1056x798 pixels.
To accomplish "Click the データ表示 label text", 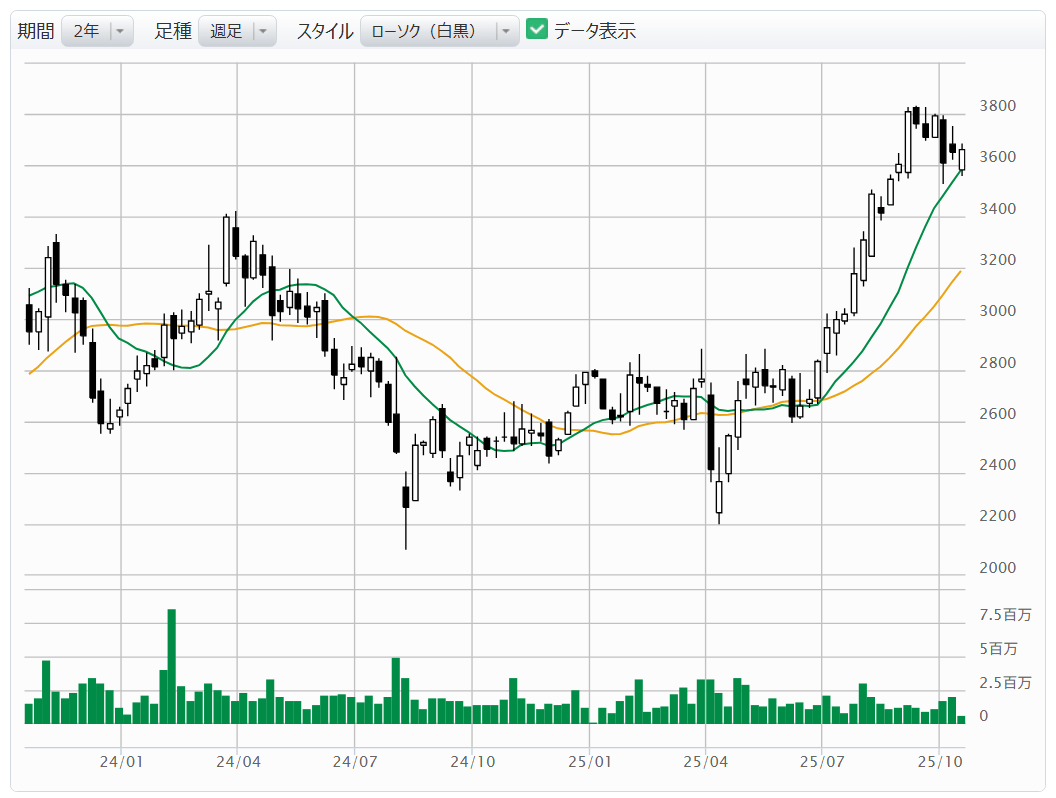I will [x=595, y=31].
